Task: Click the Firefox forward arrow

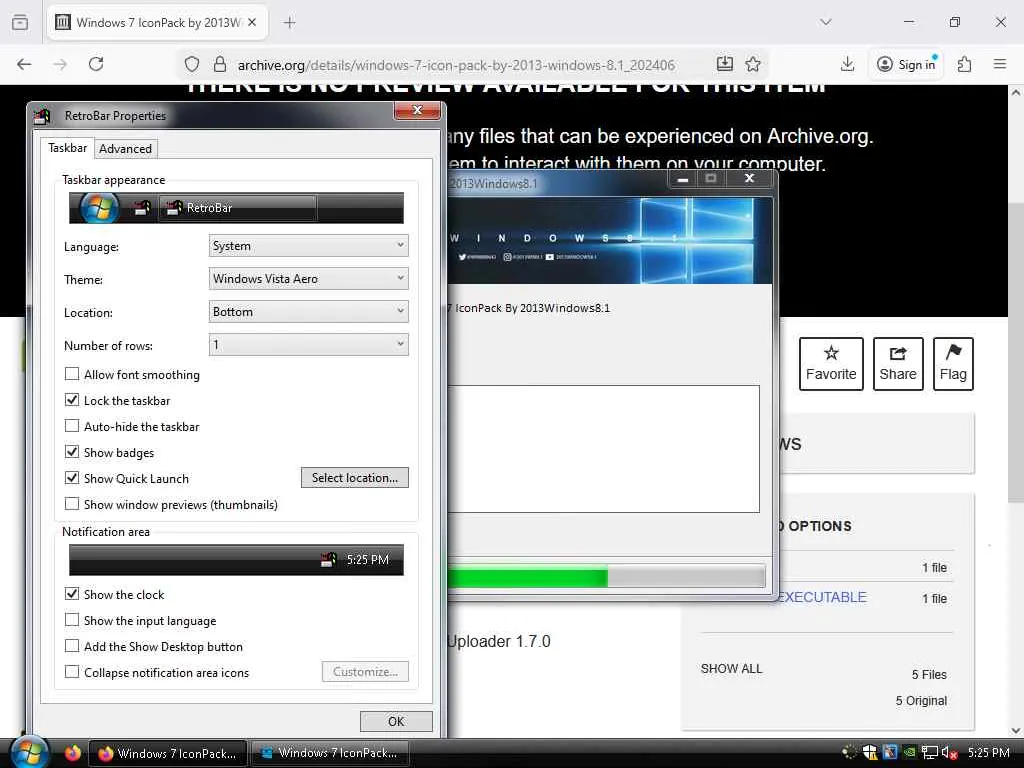Action: [60, 64]
